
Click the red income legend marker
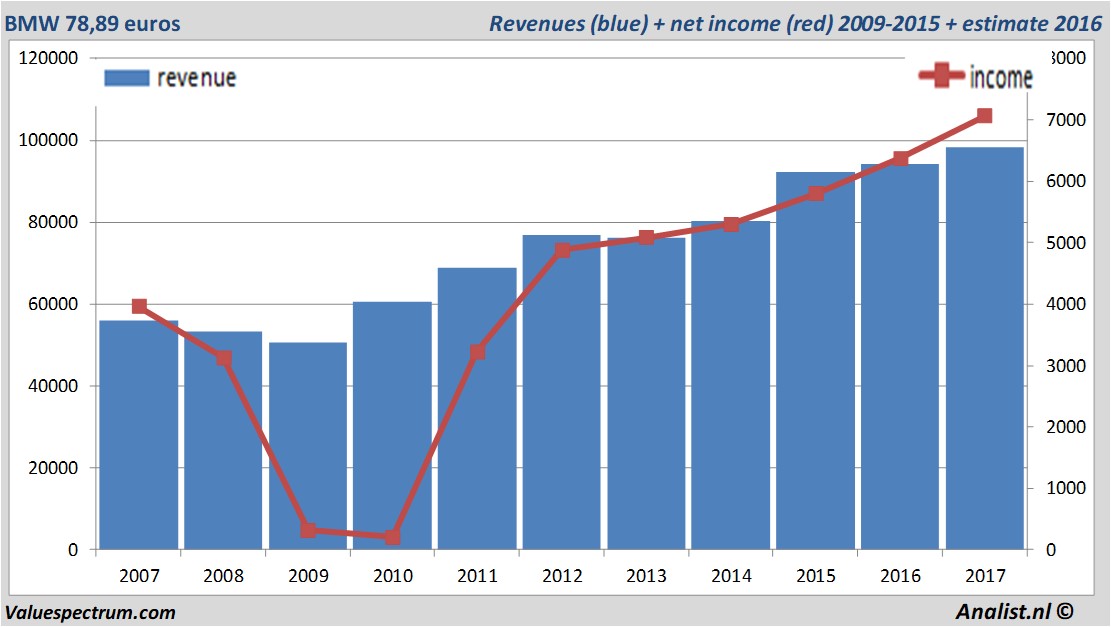point(942,76)
